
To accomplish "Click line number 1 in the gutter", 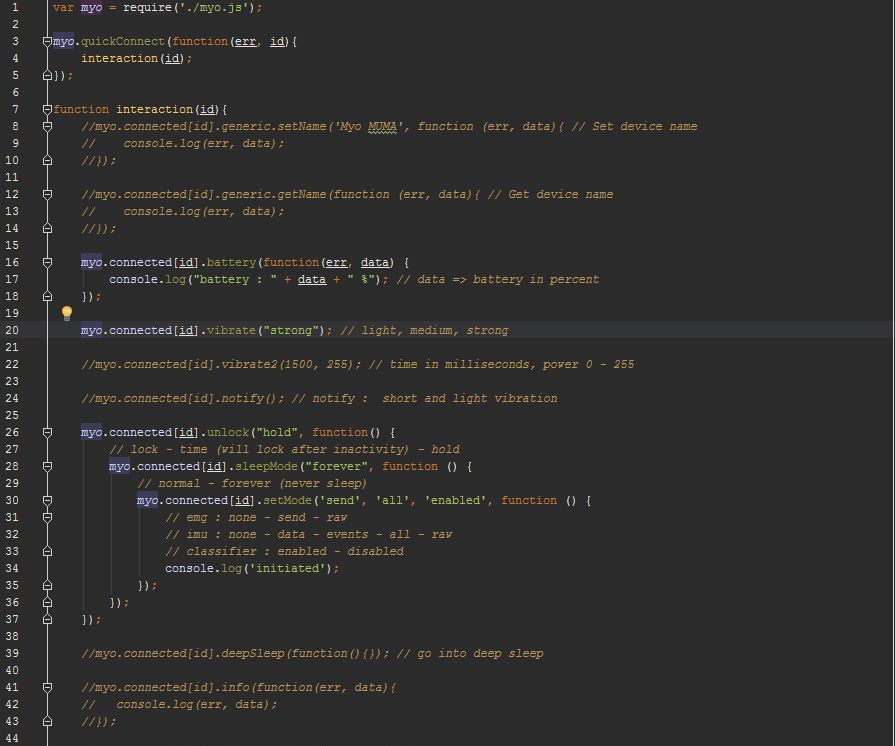I will coord(15,7).
